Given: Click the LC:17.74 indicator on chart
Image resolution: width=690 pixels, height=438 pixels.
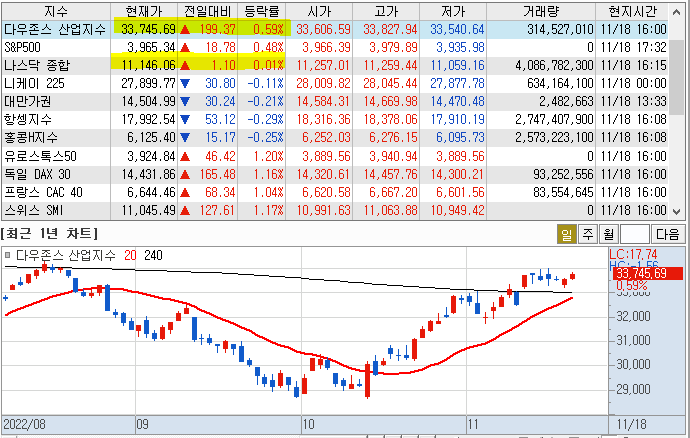Looking at the screenshot, I should click(x=633, y=254).
